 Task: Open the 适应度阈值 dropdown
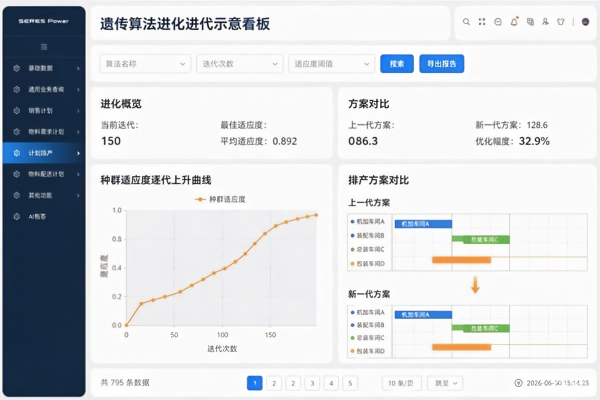(x=331, y=64)
